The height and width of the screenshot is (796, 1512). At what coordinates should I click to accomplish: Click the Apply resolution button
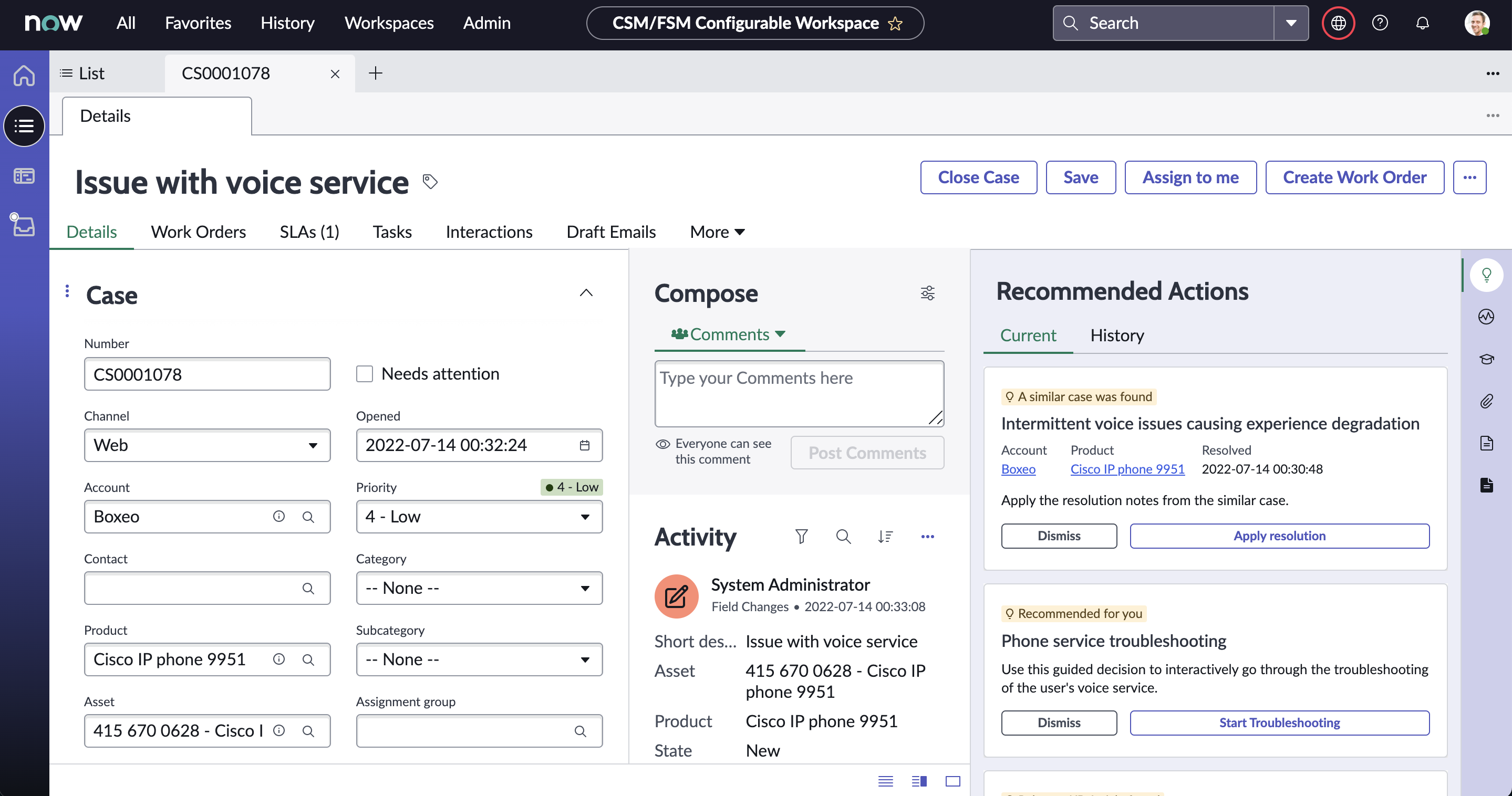(x=1280, y=536)
